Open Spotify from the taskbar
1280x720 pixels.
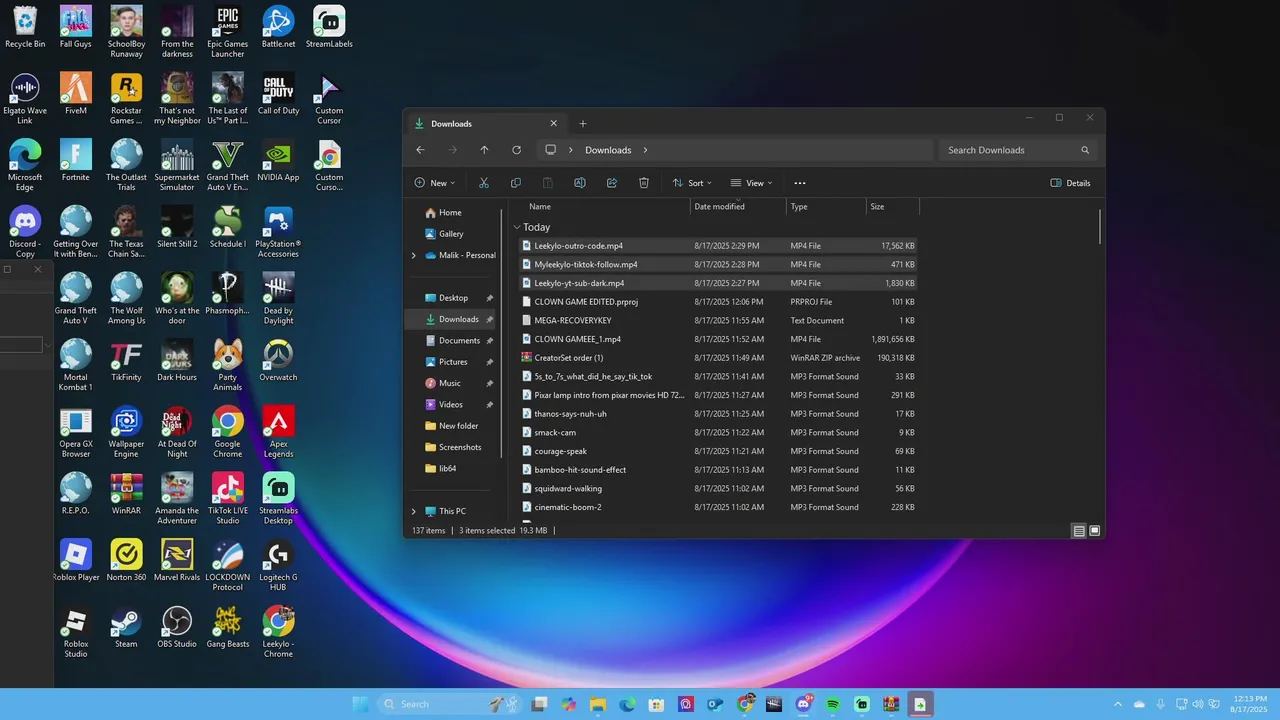(833, 704)
